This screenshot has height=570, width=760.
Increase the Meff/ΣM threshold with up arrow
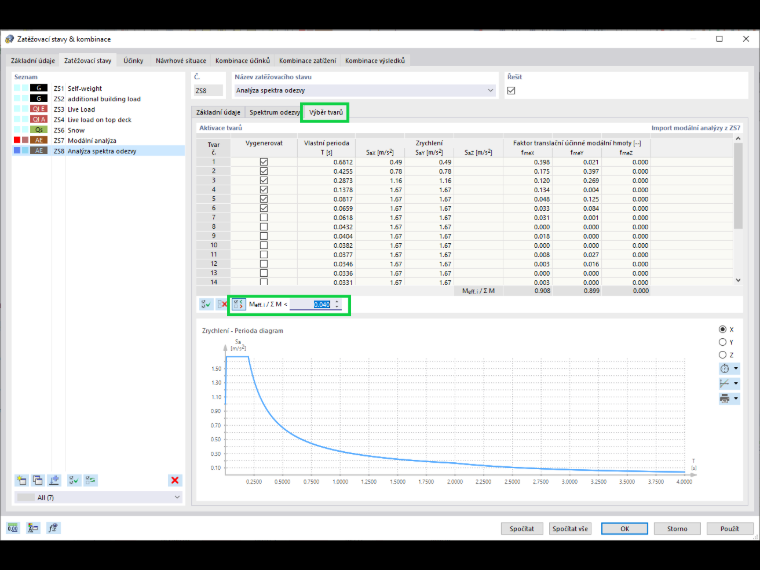click(x=337, y=301)
